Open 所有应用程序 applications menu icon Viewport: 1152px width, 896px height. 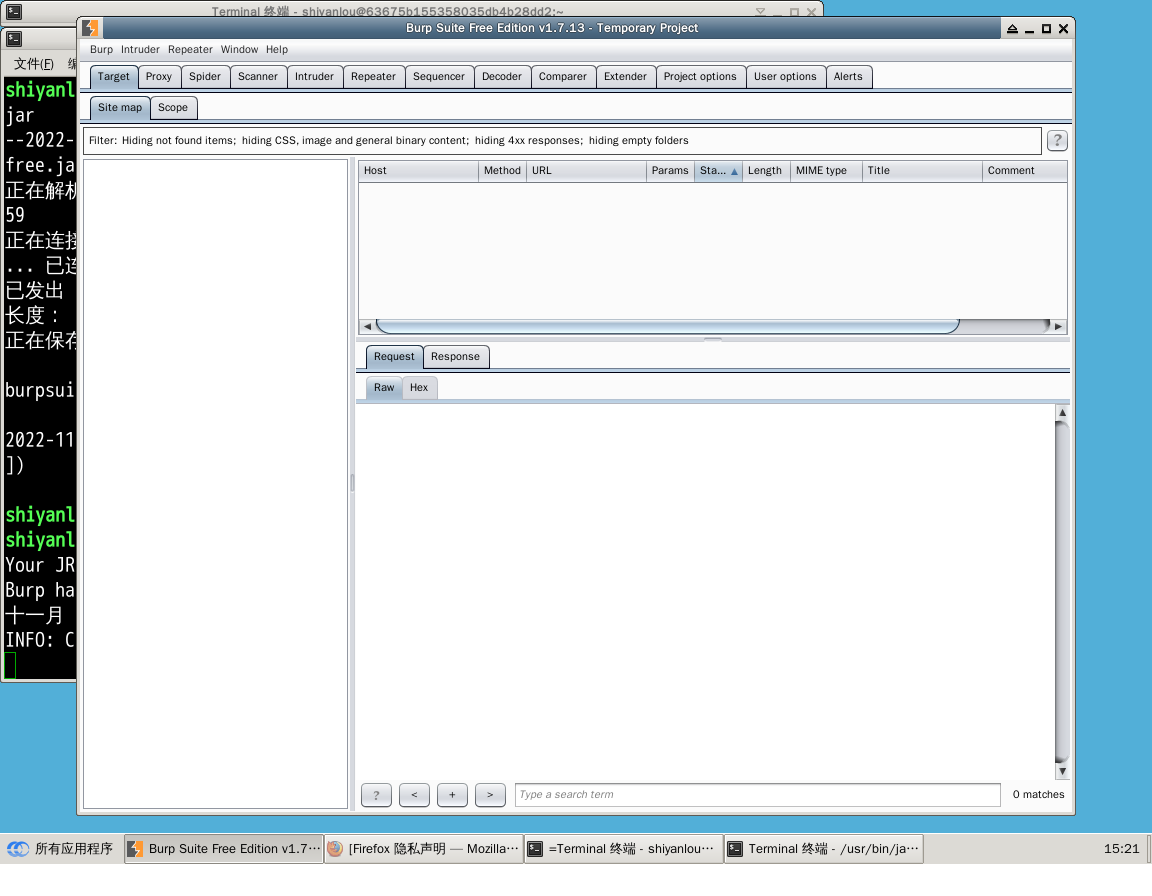point(18,849)
